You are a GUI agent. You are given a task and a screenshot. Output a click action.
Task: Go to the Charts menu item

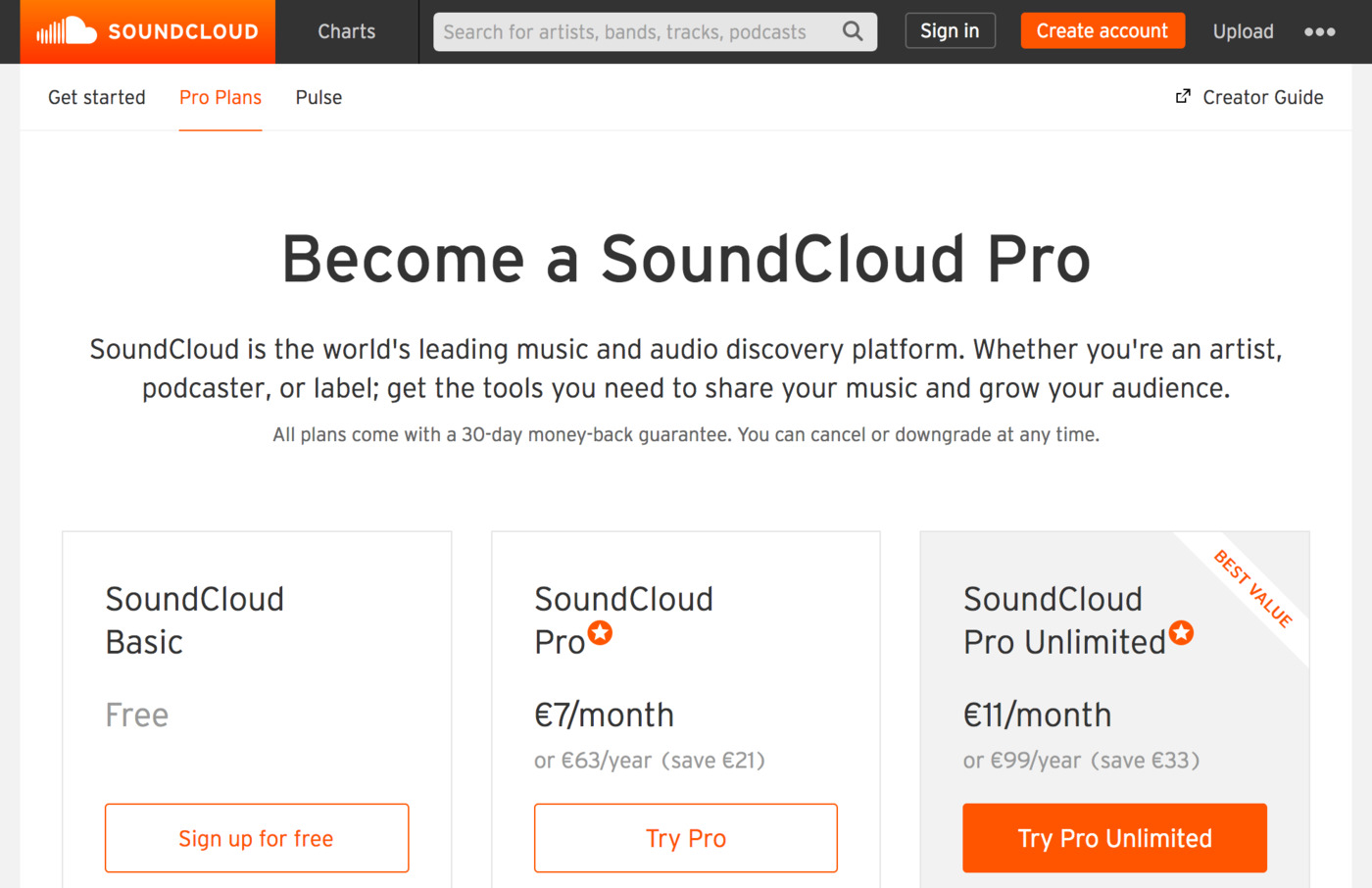coord(346,31)
